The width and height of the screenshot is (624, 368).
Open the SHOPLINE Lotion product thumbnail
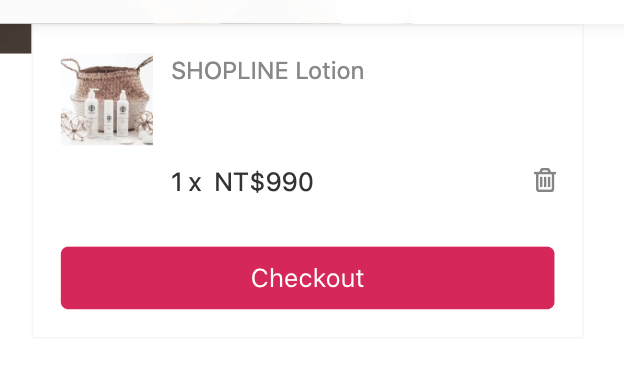point(107,99)
